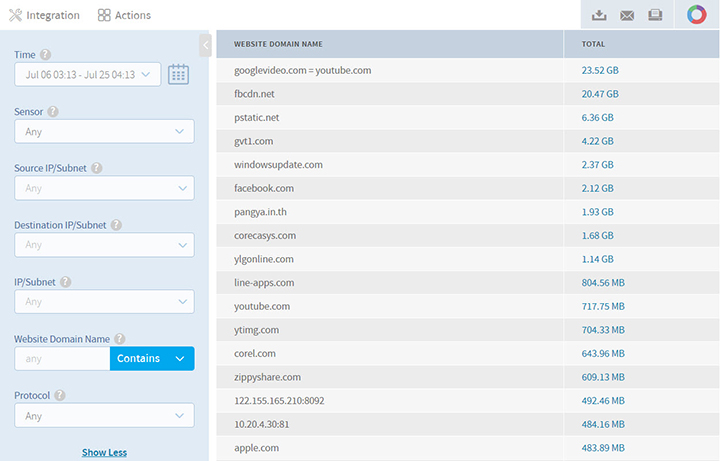Open the Sensor dropdown

(x=104, y=131)
